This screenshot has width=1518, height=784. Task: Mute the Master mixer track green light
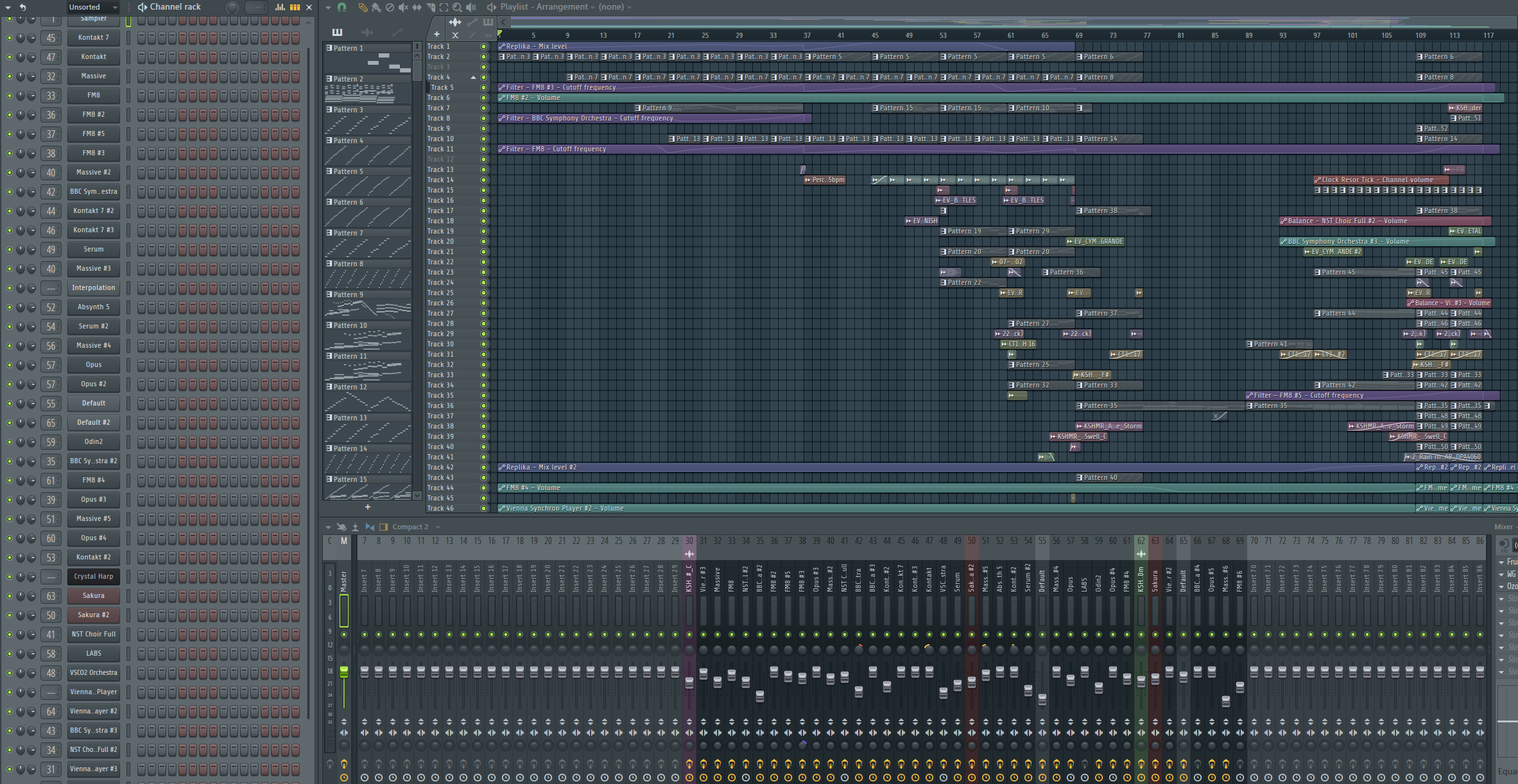[344, 635]
